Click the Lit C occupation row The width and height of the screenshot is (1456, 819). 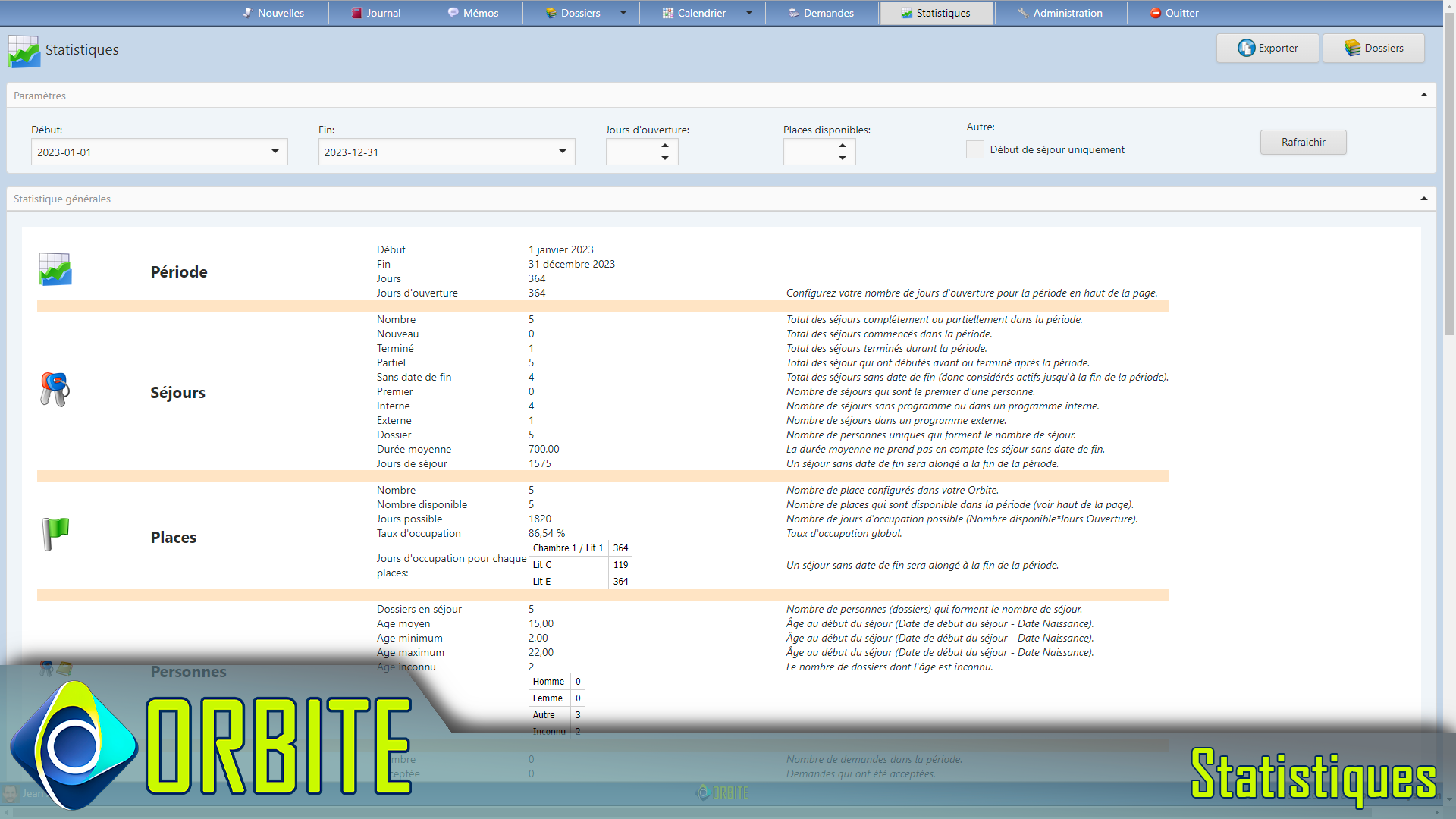point(580,565)
